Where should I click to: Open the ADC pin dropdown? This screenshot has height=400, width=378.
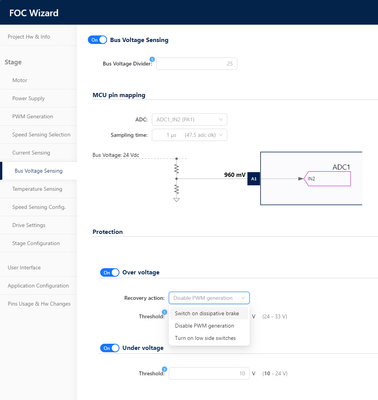(189, 119)
